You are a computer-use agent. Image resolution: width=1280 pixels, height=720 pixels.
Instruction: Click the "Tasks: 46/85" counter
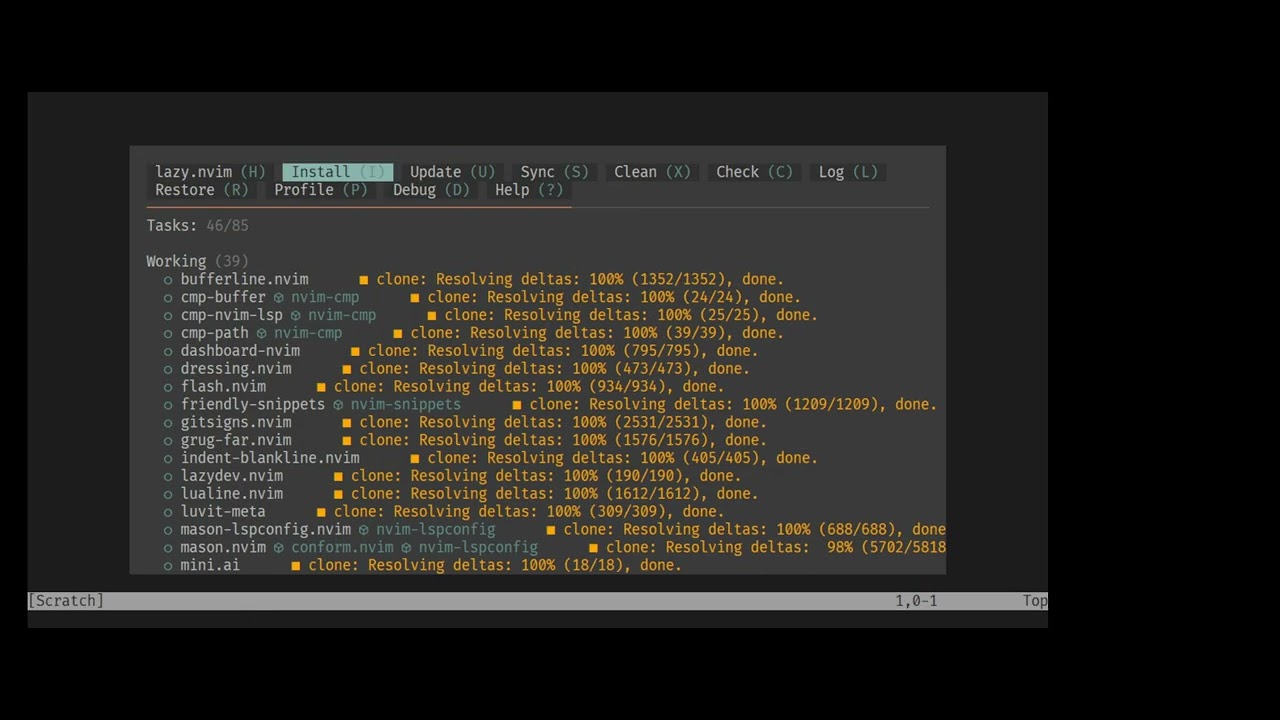pyautogui.click(x=198, y=226)
